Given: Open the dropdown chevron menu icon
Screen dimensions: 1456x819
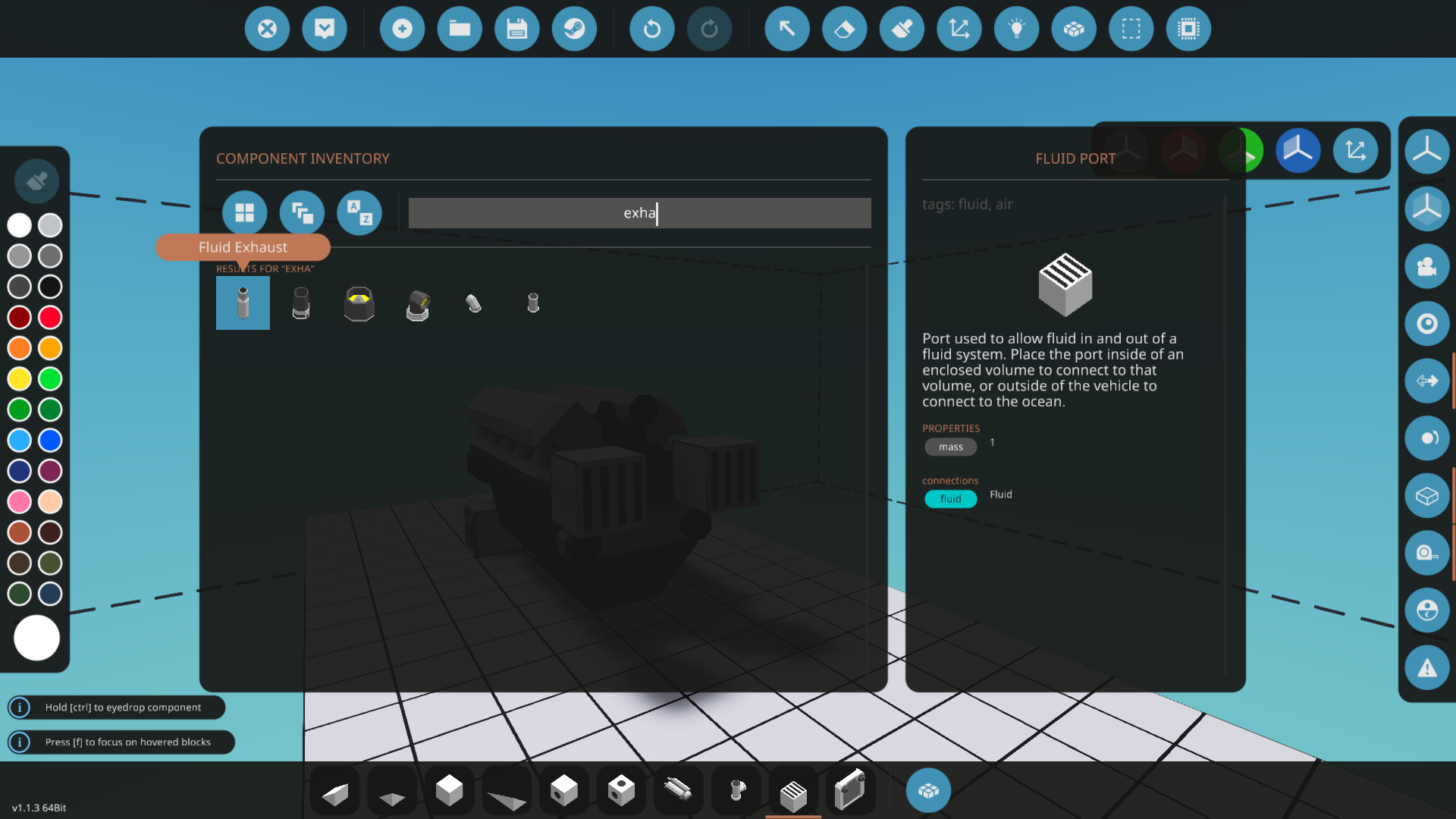Looking at the screenshot, I should [x=325, y=30].
